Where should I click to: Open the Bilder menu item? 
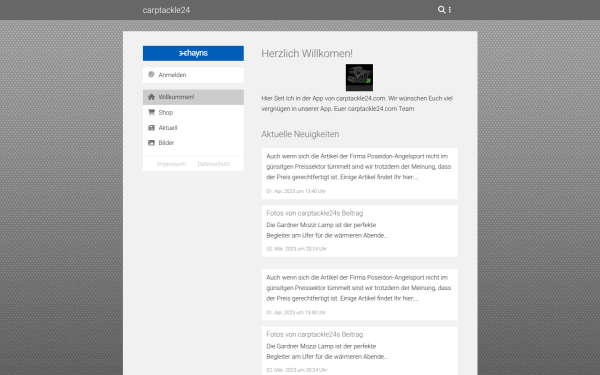pos(193,143)
